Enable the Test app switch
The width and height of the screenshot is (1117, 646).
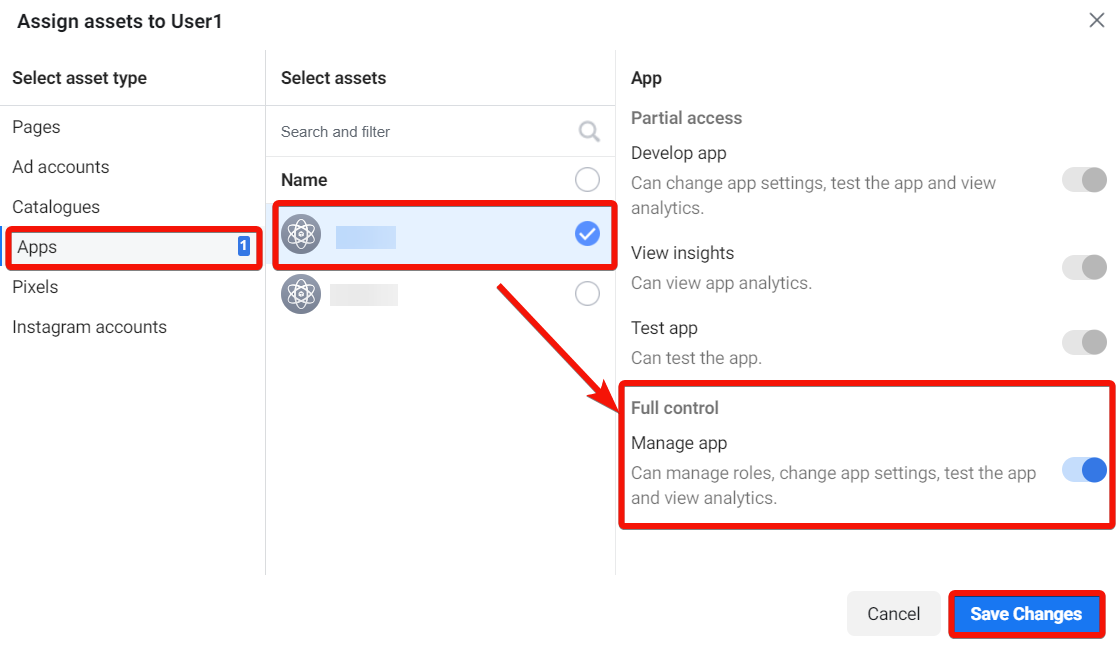1084,342
